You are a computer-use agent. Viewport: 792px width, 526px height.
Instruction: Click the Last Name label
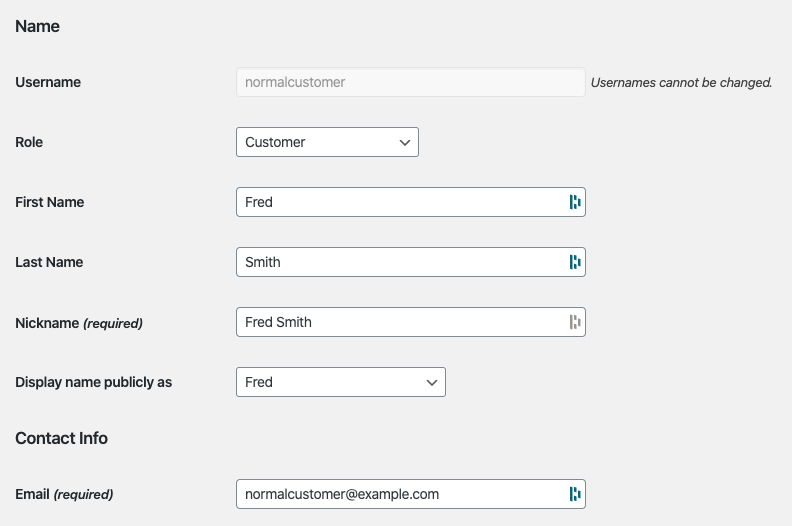click(x=49, y=262)
